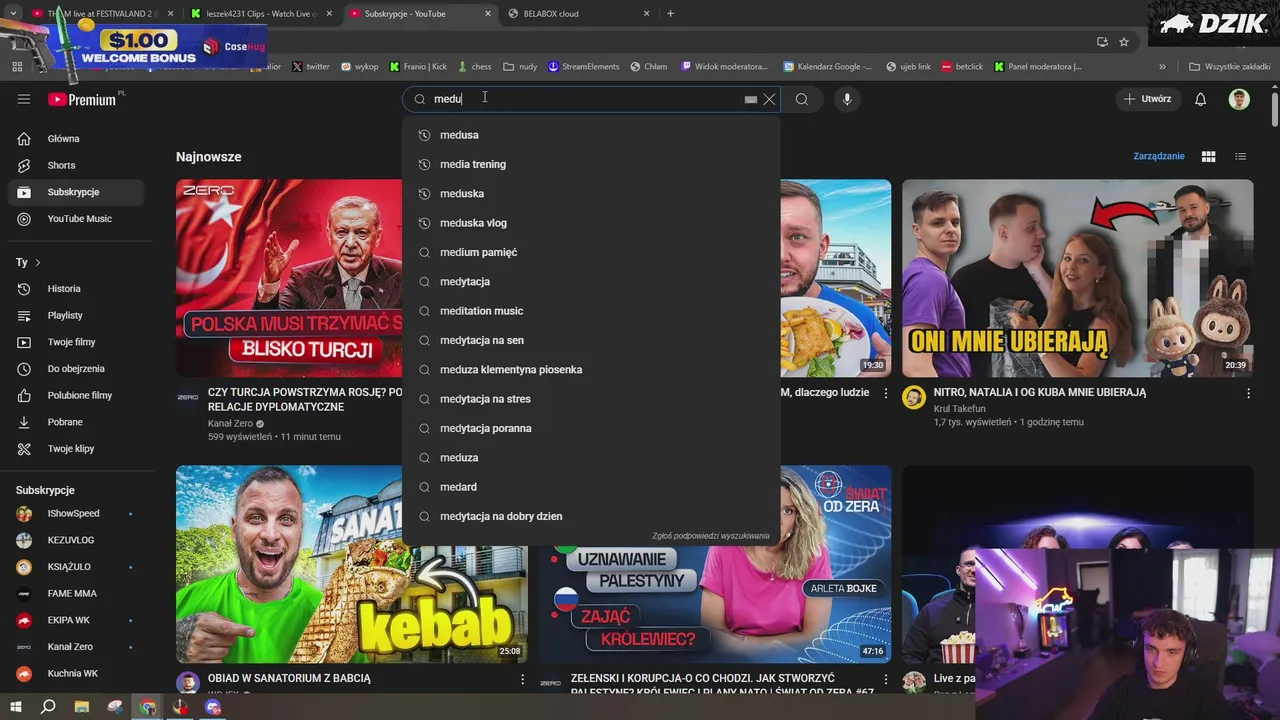Open ONI MNIE UBIERAJĄ video thumbnail
Screen dimensions: 1280x720
click(x=1077, y=278)
